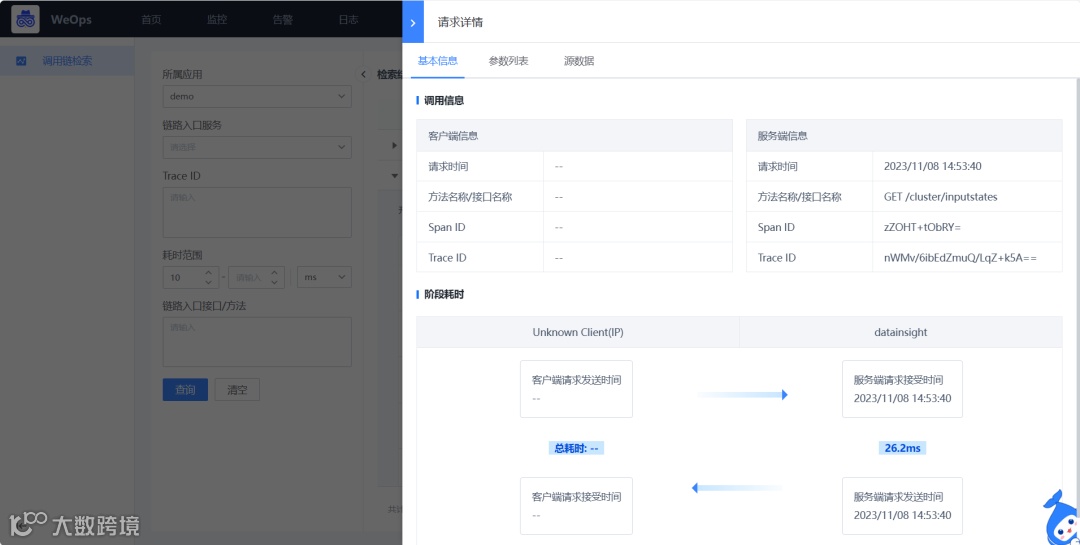
Task: Click the GET /cluster/inputstates value
Action: click(x=940, y=196)
